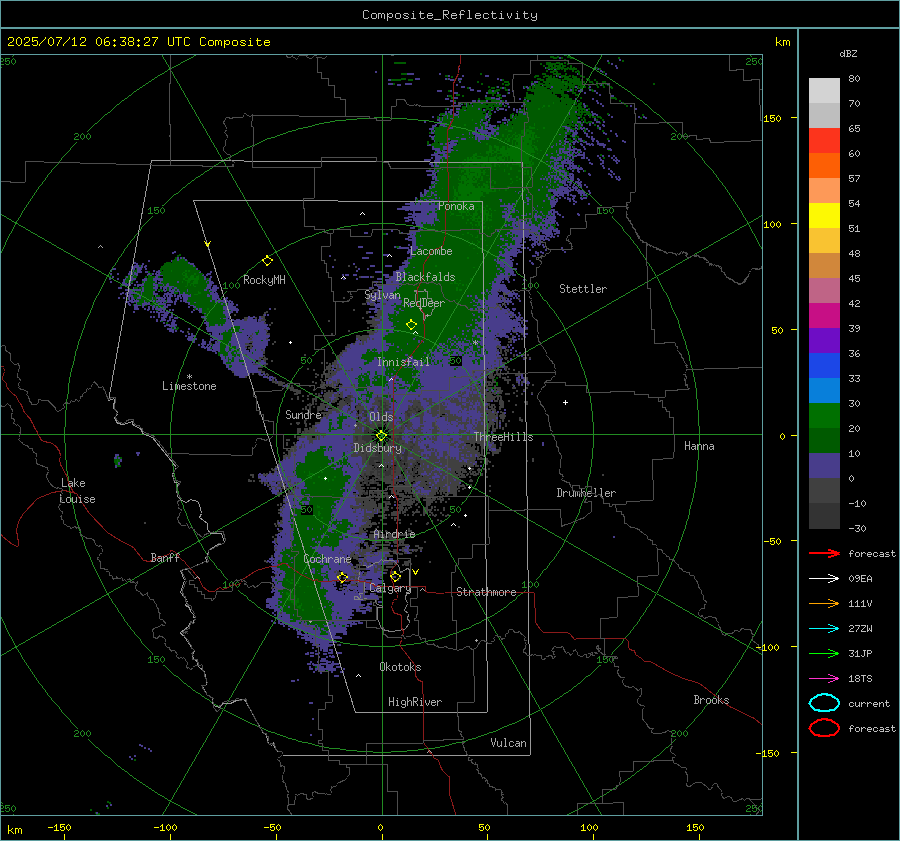Image resolution: width=900 pixels, height=841 pixels.
Task: Select the lightest gray 70-80 dBZ swatch
Action: [x=824, y=91]
